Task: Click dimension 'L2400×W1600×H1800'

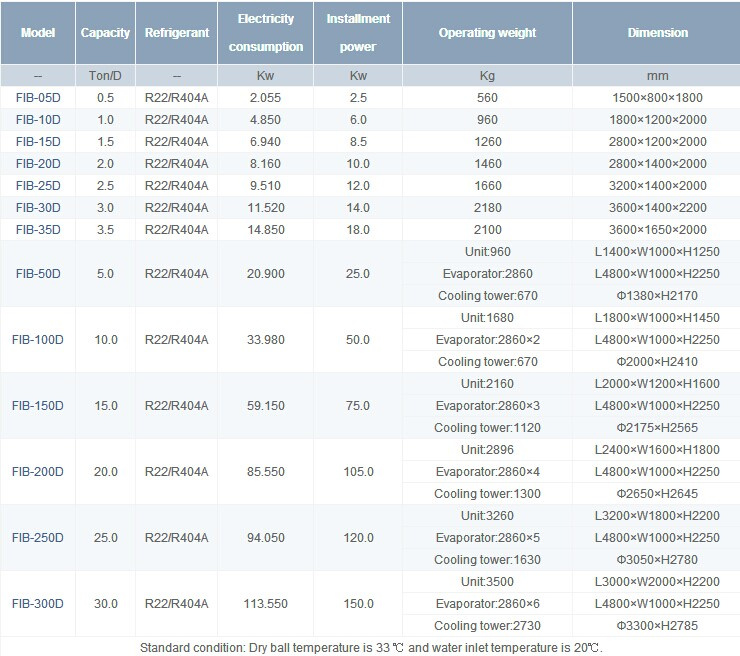Action: [x=657, y=450]
